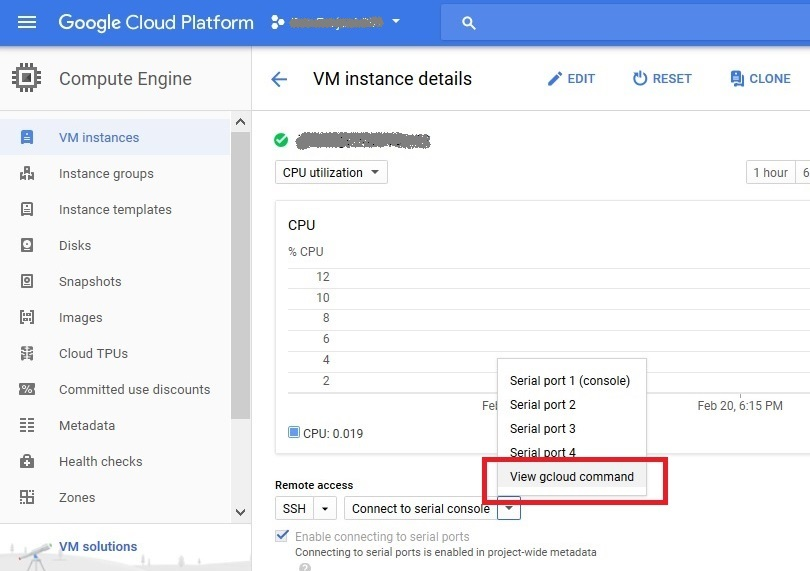Click the RESET power icon

tap(640, 79)
